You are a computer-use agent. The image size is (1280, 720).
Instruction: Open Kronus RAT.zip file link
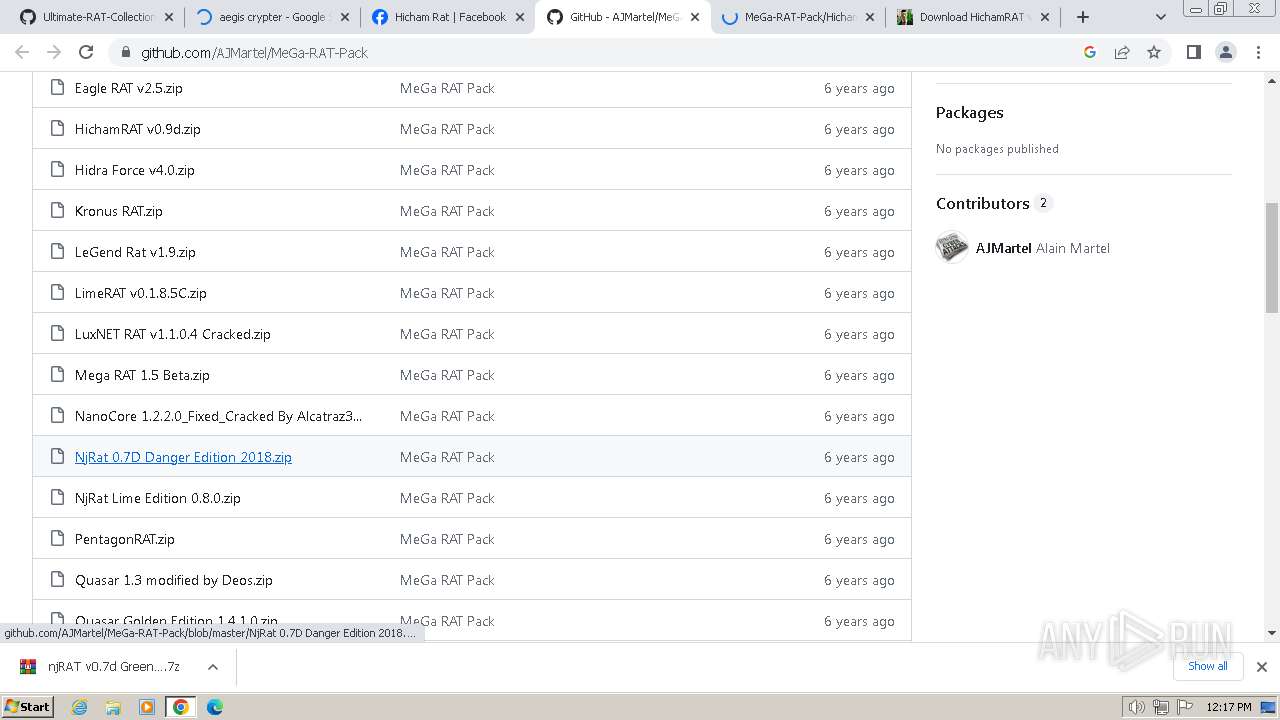click(118, 211)
